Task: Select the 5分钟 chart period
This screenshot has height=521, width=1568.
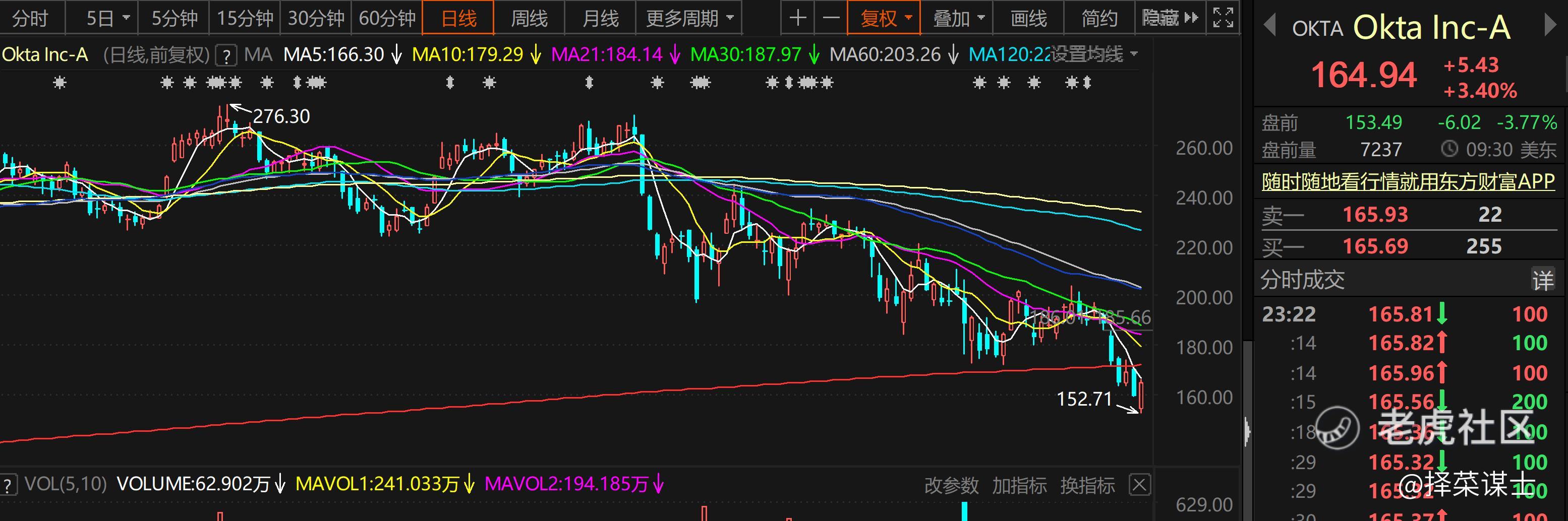Action: point(174,19)
